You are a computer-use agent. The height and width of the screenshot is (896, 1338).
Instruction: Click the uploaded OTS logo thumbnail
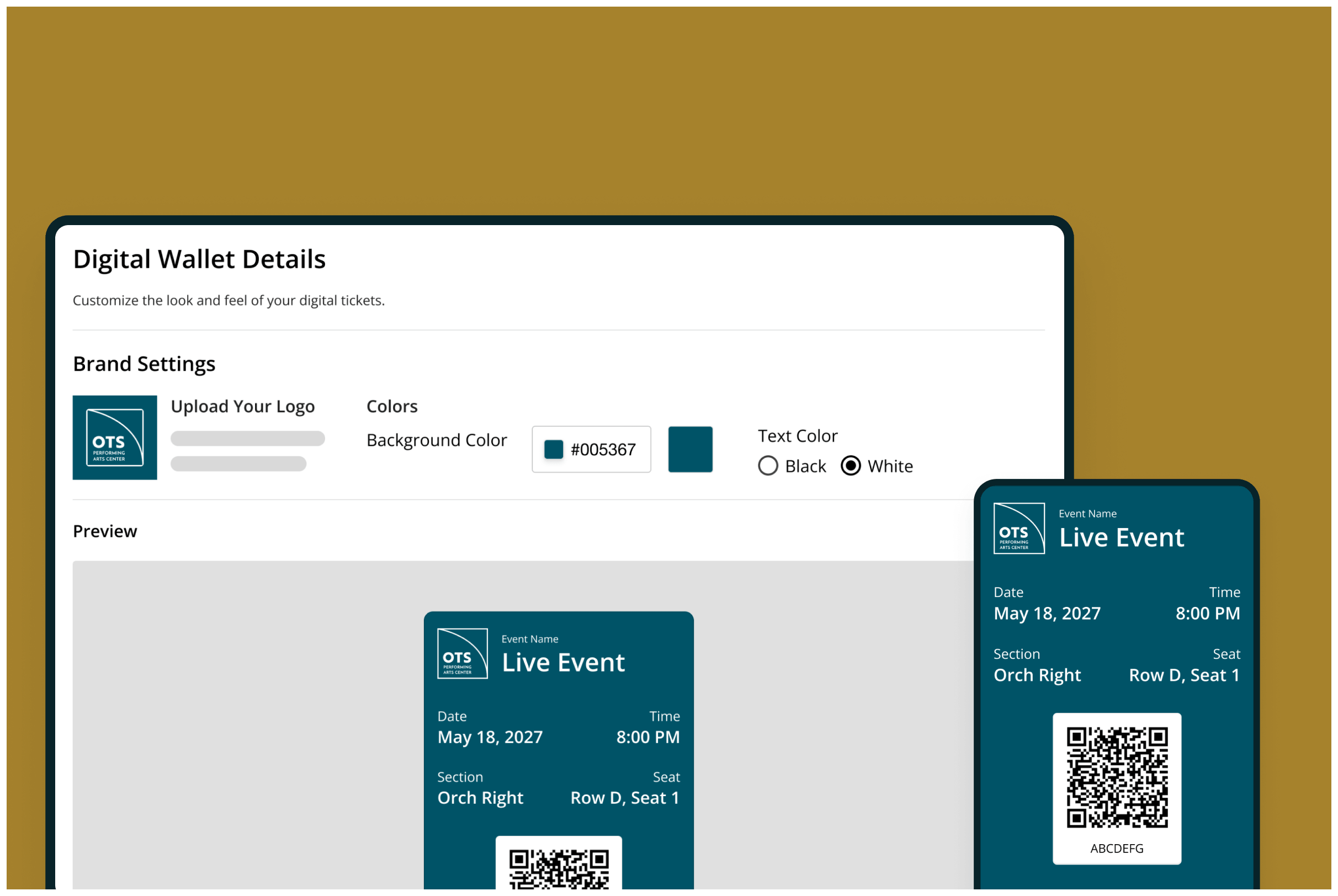tap(114, 437)
